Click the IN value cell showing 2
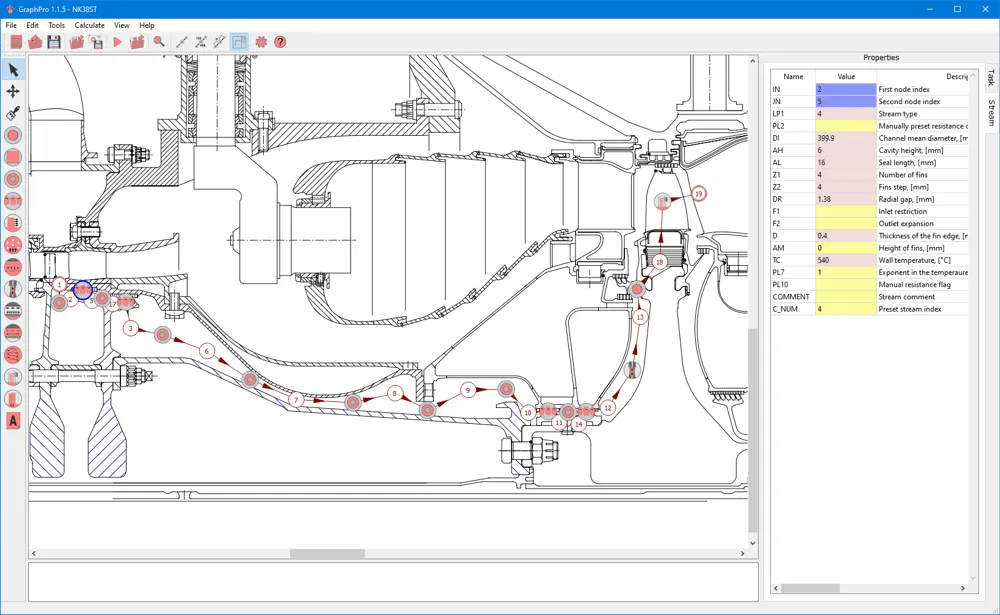The image size is (1000, 615). (846, 89)
